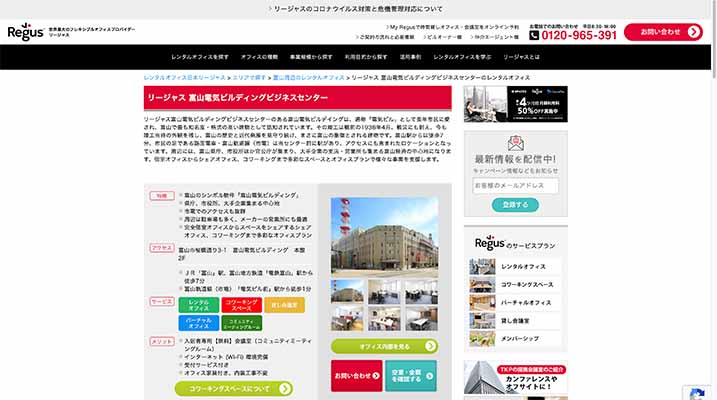Click the Regus logo in the header
The image size is (717, 400).
tap(26, 32)
